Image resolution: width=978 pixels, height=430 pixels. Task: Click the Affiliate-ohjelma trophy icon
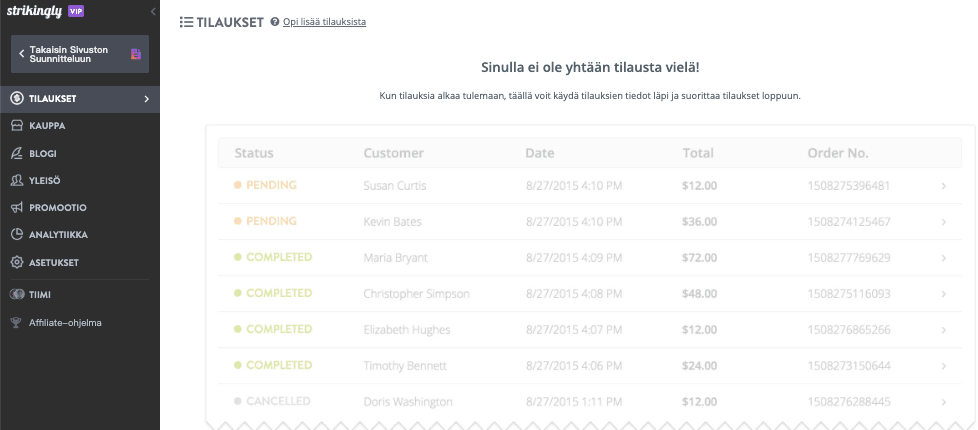17,323
